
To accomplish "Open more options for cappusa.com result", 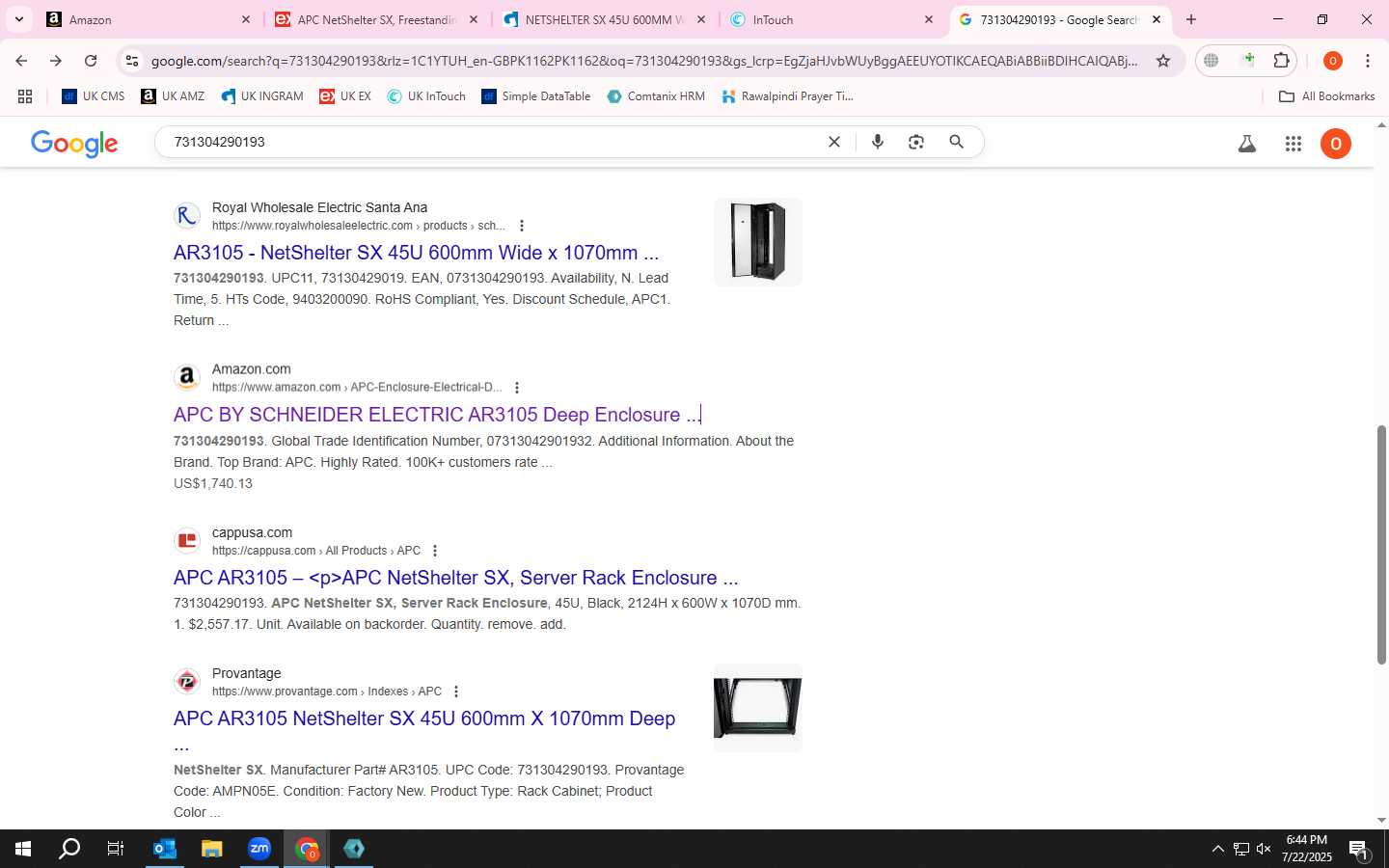I will pos(435,551).
